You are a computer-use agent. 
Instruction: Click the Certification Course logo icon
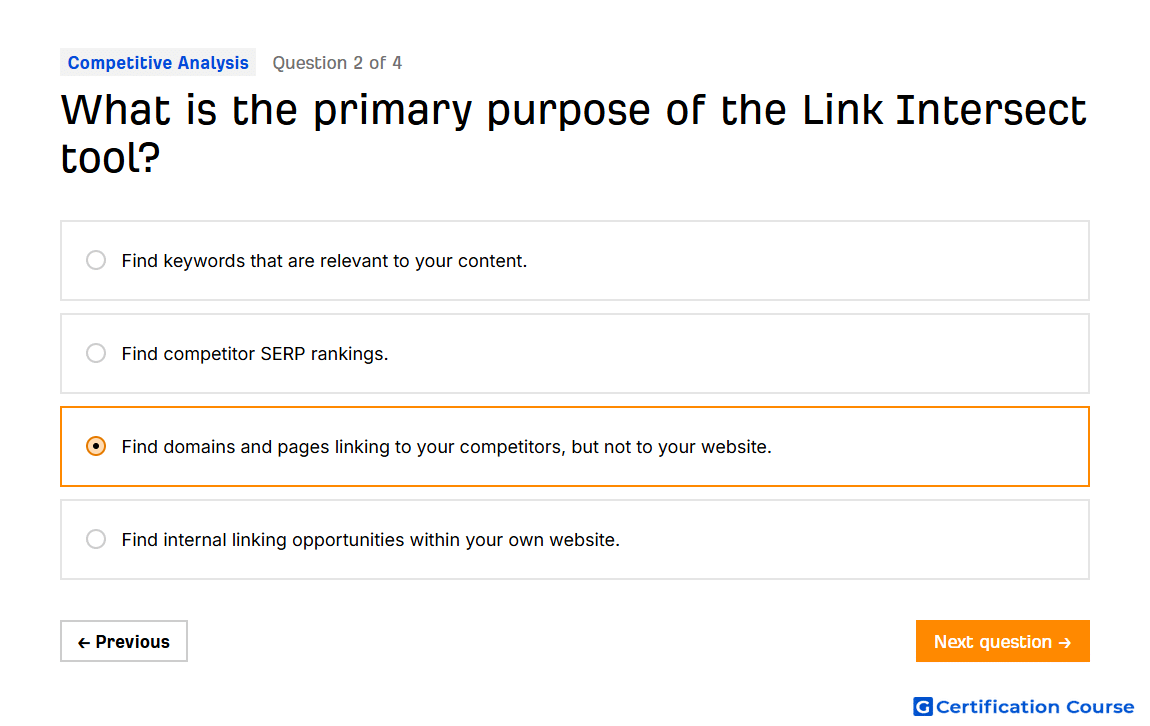923,707
